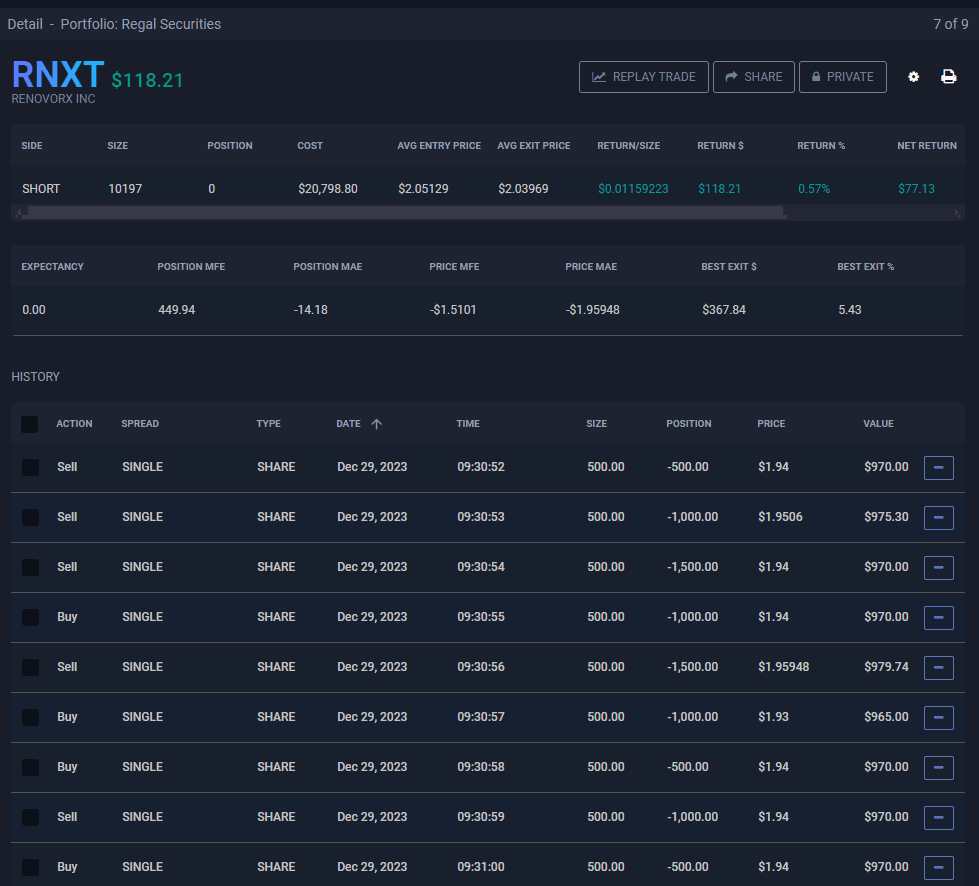Sort by the Date column header arrow

click(376, 424)
